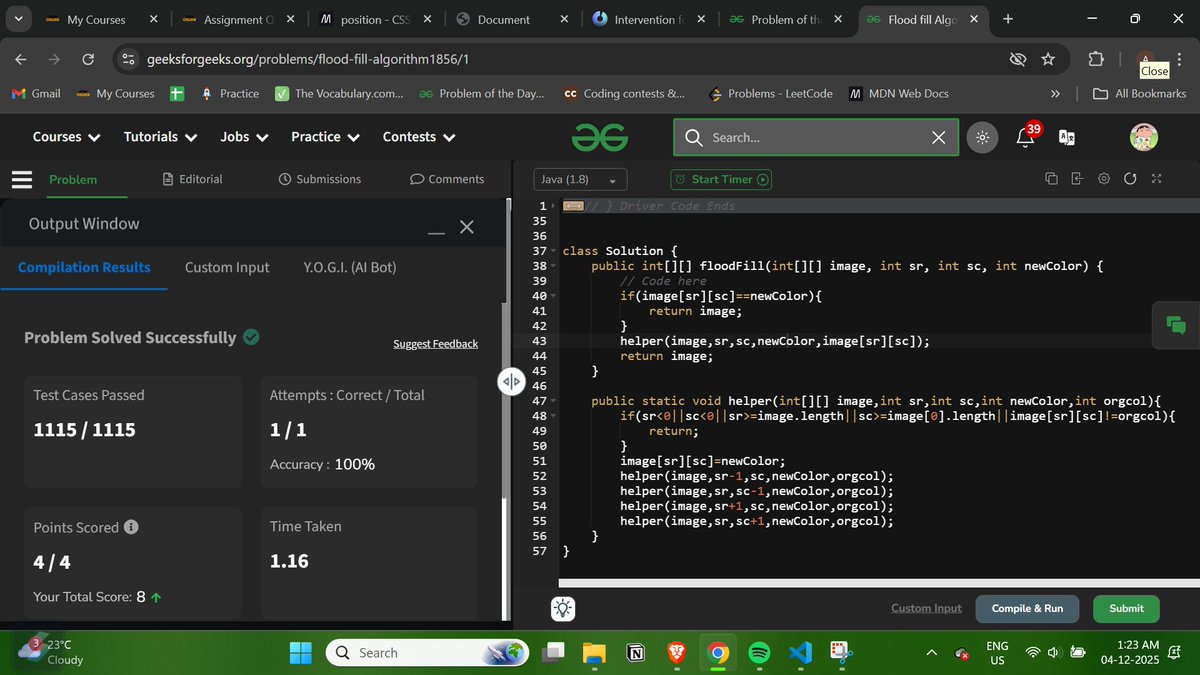The width and height of the screenshot is (1200, 675).
Task: Open the All Bookmarks folder
Action: tap(1139, 93)
